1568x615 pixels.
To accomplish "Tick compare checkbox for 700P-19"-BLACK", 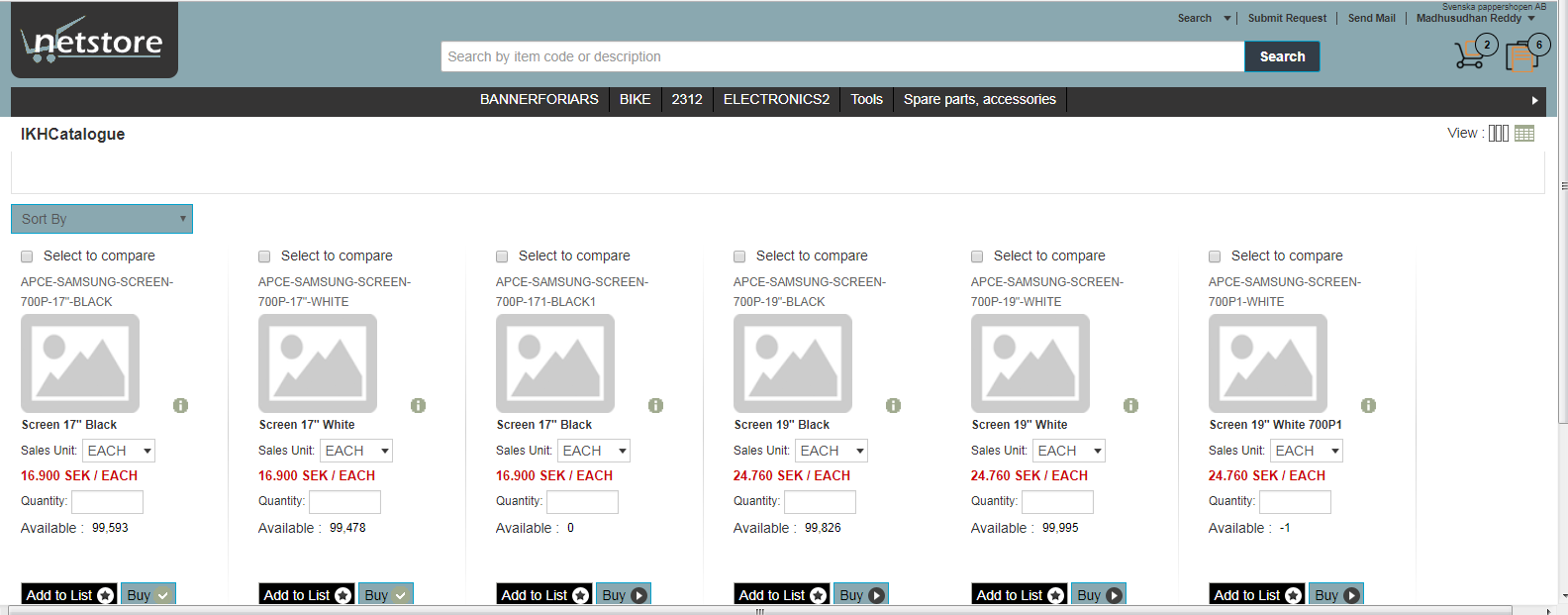I will point(739,256).
